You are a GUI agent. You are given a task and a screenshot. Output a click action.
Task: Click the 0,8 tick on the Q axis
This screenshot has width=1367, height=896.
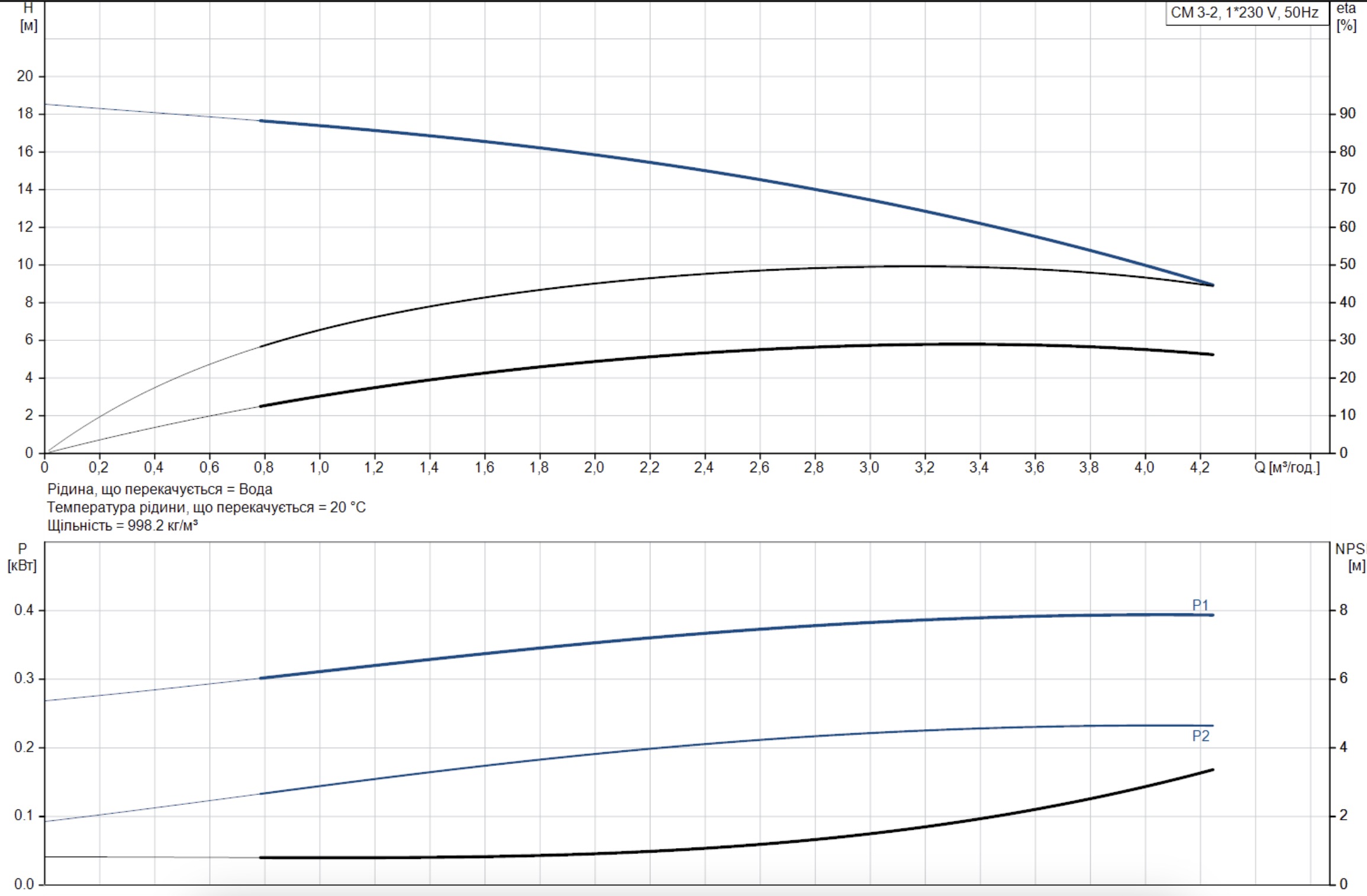point(264,468)
